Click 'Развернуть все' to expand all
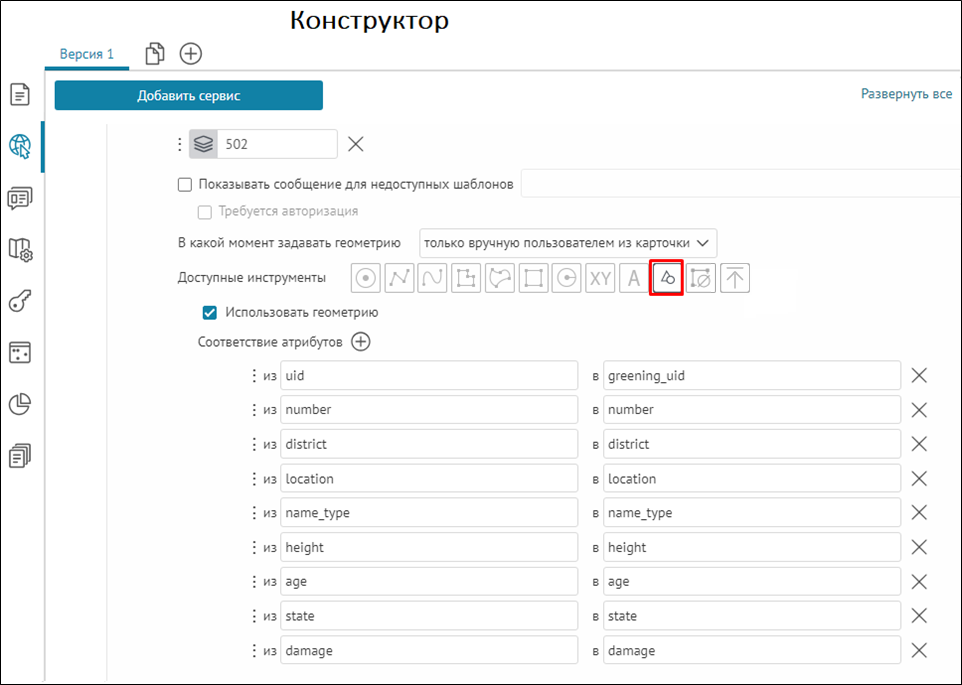This screenshot has width=962, height=685. point(906,94)
